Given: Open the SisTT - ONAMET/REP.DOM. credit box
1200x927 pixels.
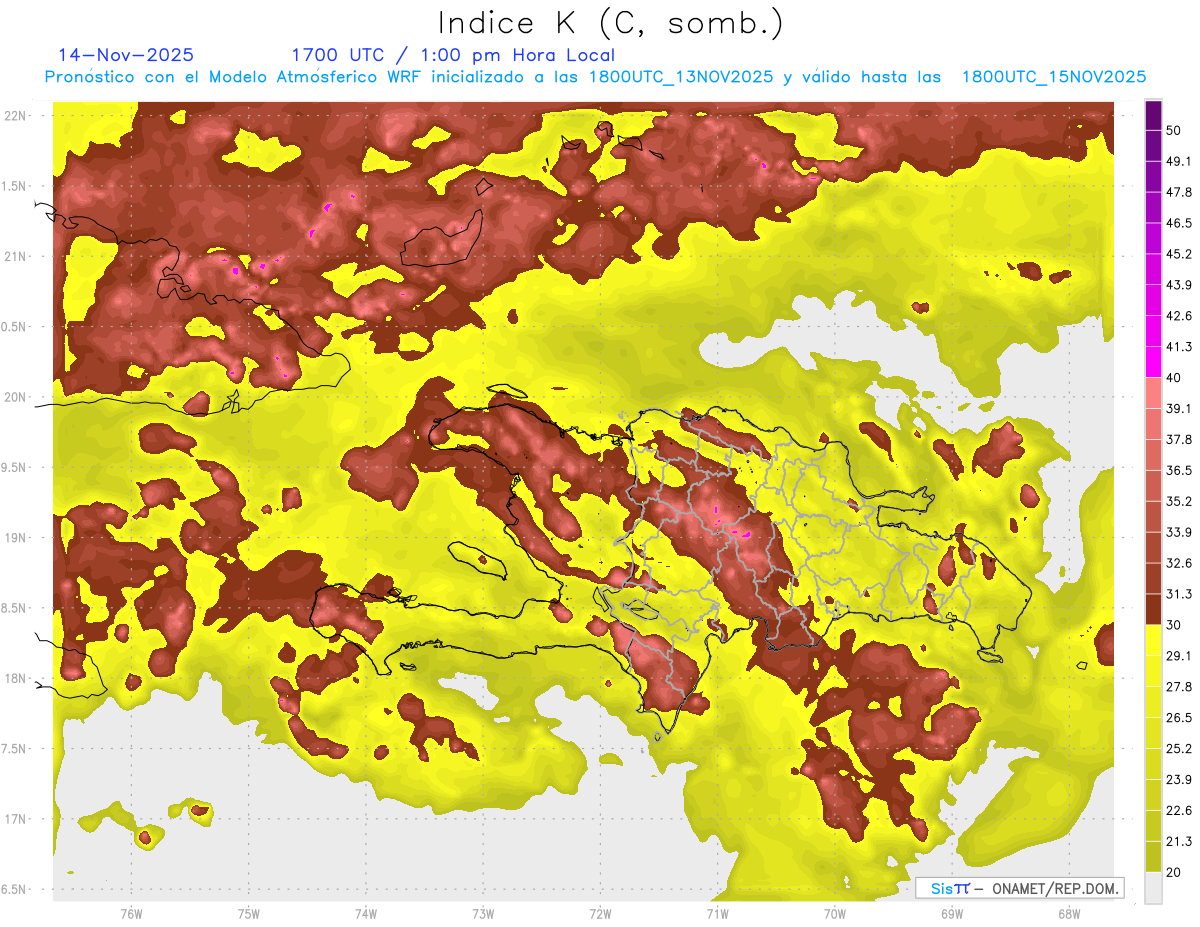Looking at the screenshot, I should pos(1019,888).
